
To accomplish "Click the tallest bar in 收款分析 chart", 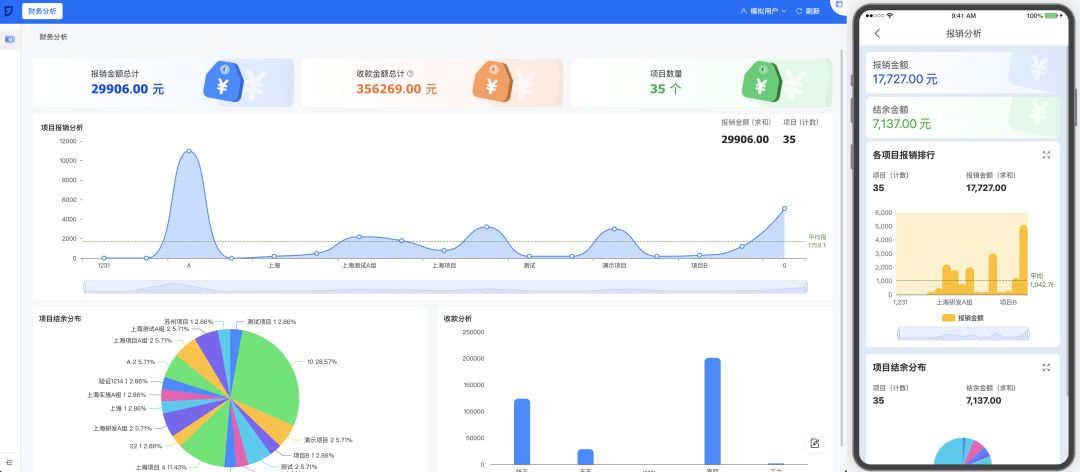I will pyautogui.click(x=712, y=411).
